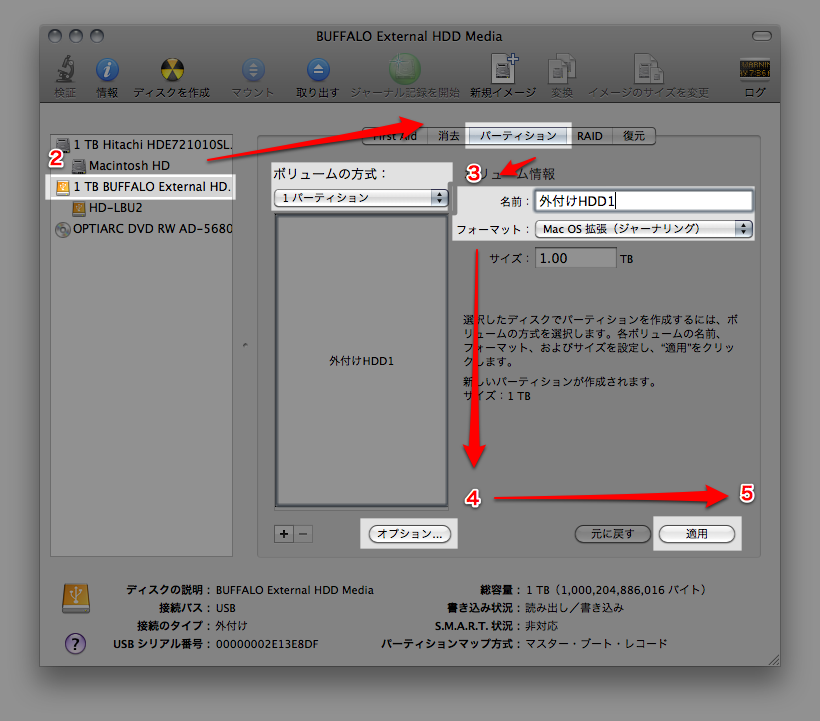Open the Log (ログ) toolbar icon
Screen dimensions: 820x721
point(754,69)
